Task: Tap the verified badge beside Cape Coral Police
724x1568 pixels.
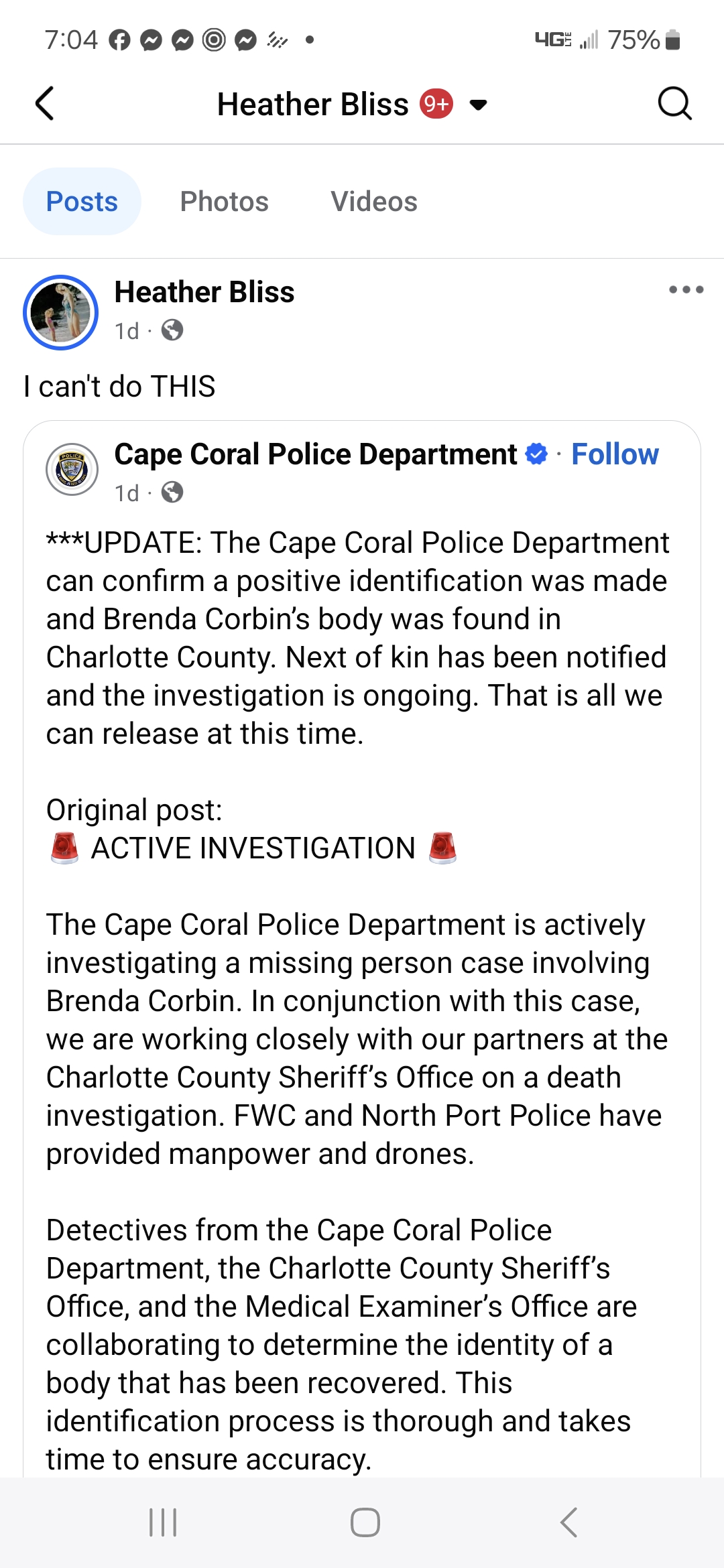Action: pos(536,454)
